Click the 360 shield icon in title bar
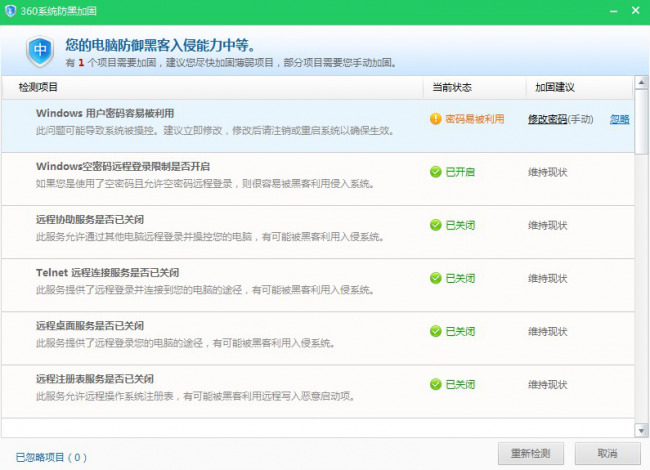Image resolution: width=650 pixels, height=470 pixels. point(12,10)
